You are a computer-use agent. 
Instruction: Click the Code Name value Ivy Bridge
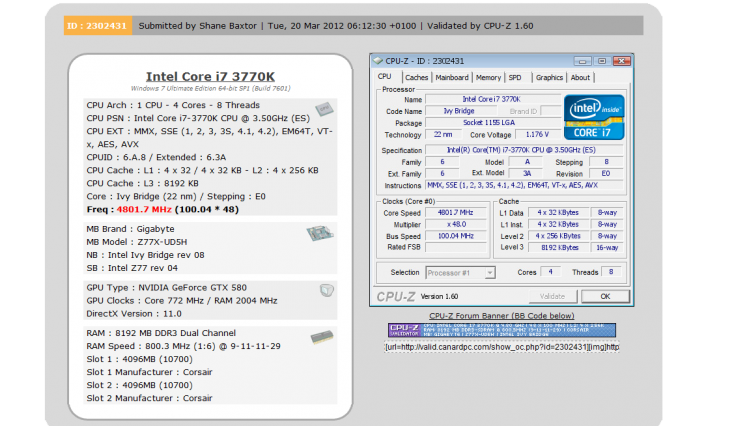click(x=459, y=111)
